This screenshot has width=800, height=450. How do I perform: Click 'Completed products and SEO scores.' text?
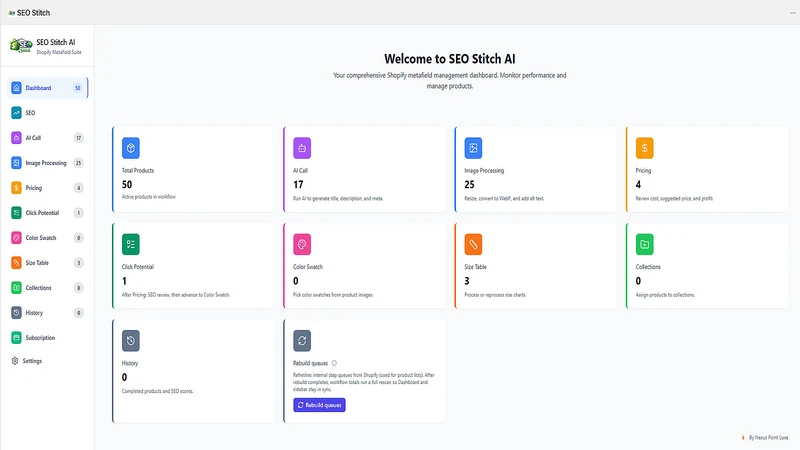[157, 391]
